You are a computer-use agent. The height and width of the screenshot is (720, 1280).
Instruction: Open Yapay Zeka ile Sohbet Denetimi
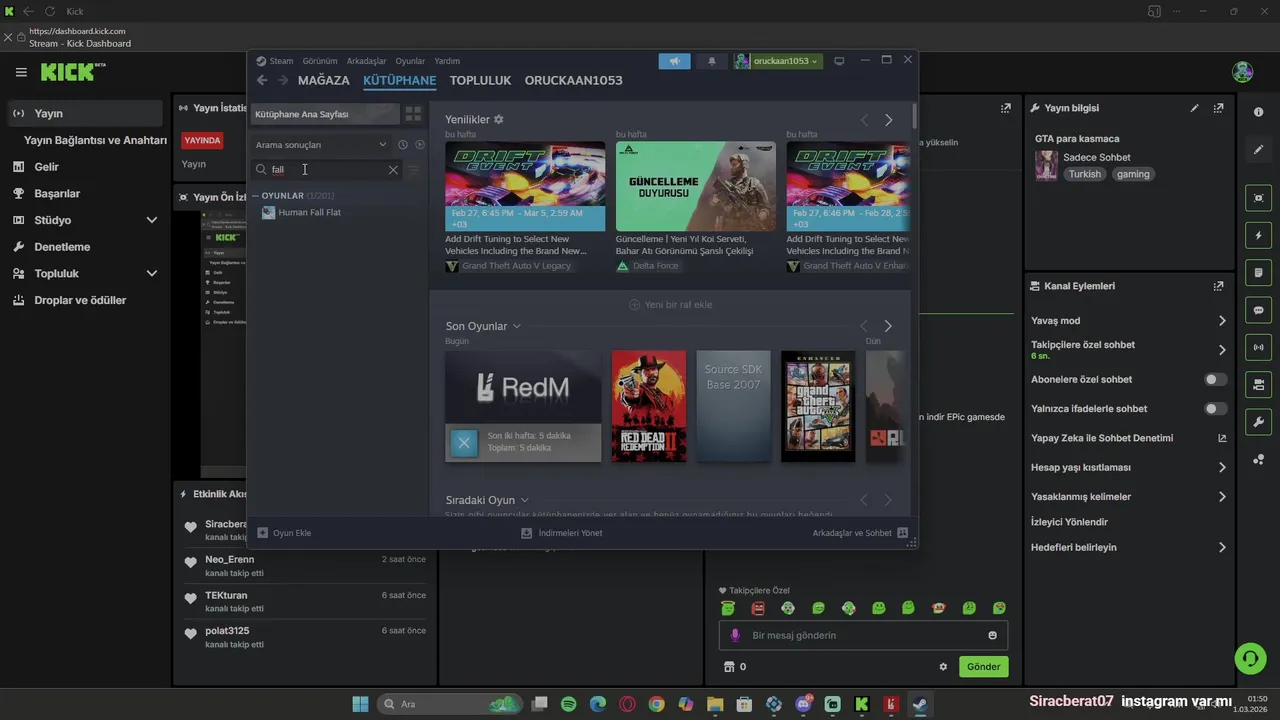tap(1128, 438)
